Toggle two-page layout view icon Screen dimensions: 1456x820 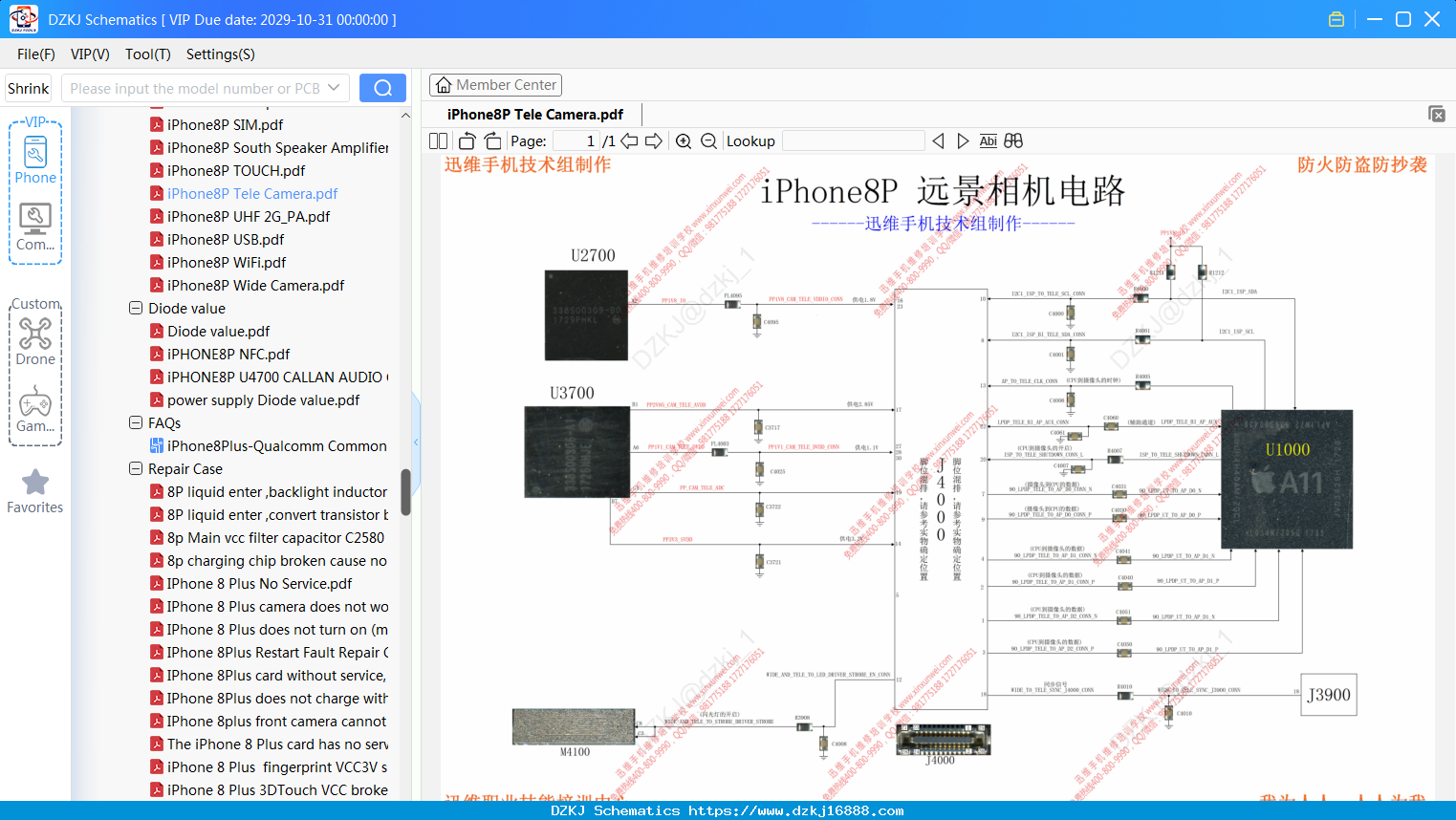click(x=439, y=140)
